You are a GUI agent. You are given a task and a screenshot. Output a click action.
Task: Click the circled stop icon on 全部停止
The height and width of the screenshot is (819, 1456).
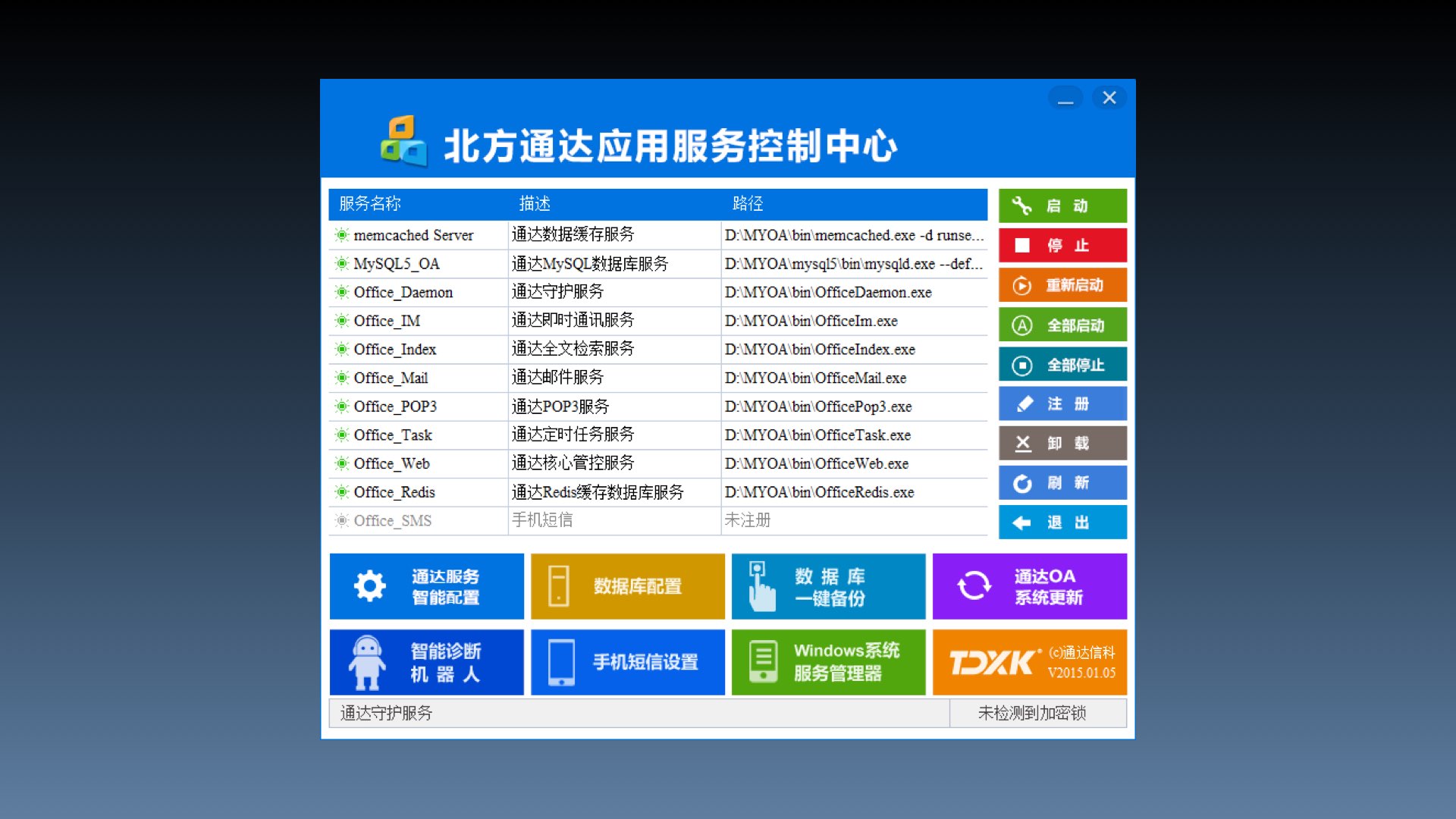(1022, 366)
